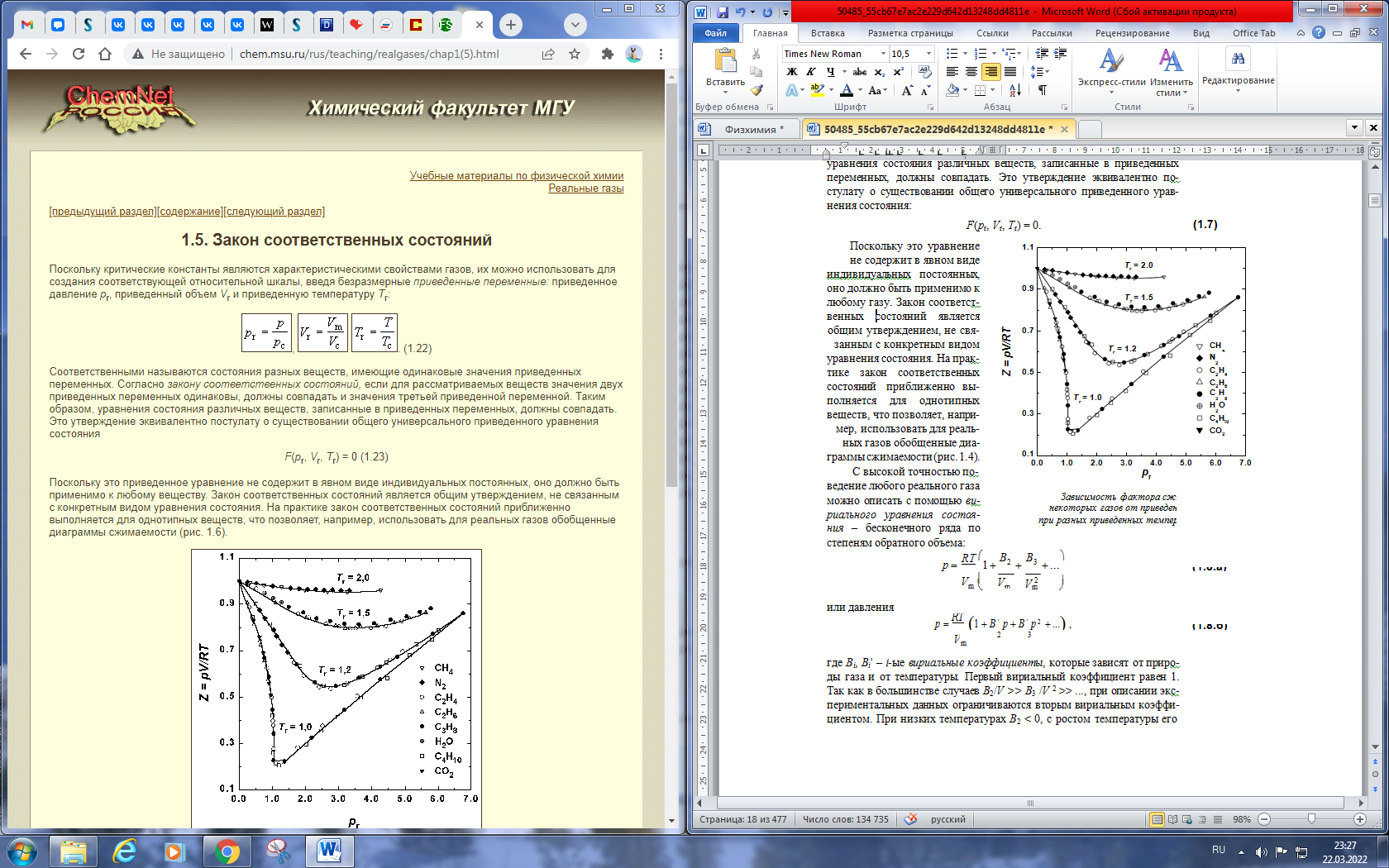
Task: Open the font size 10,5 dropdown
Action: 928,54
